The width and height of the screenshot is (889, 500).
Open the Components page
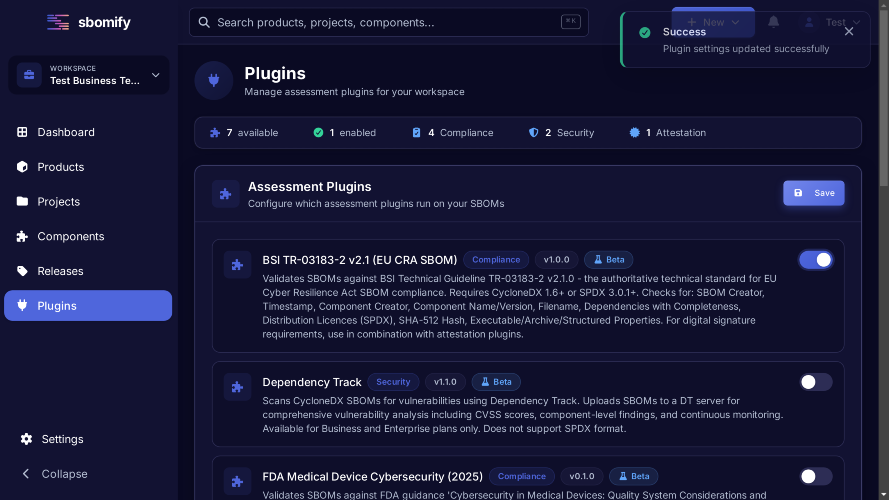point(88,236)
